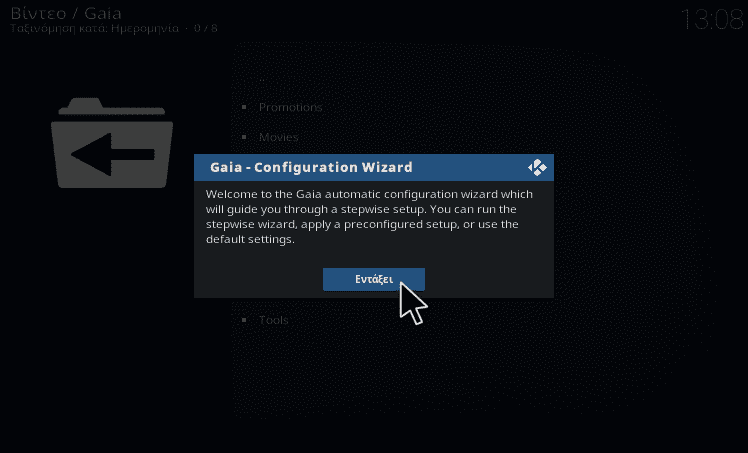This screenshot has height=453, width=748.
Task: Click the Εντάξει button in the wizard dialog
Action: (x=374, y=279)
